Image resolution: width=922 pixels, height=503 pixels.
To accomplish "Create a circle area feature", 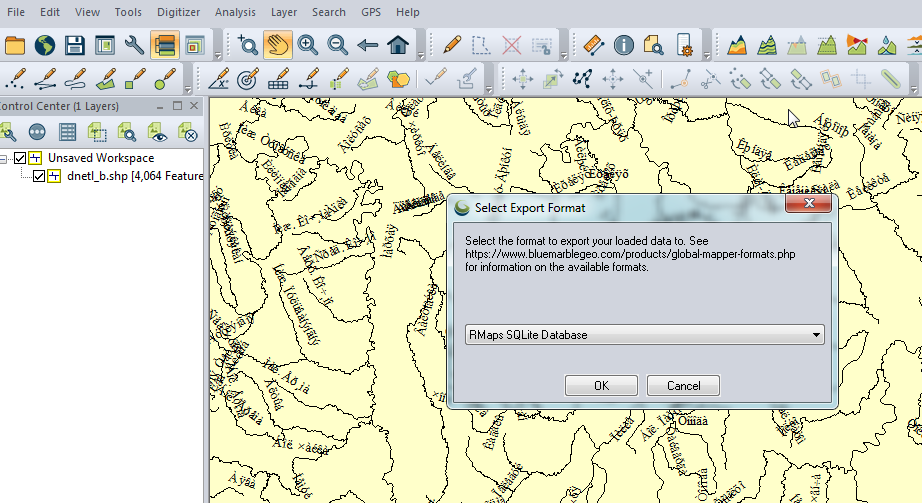I will (165, 79).
